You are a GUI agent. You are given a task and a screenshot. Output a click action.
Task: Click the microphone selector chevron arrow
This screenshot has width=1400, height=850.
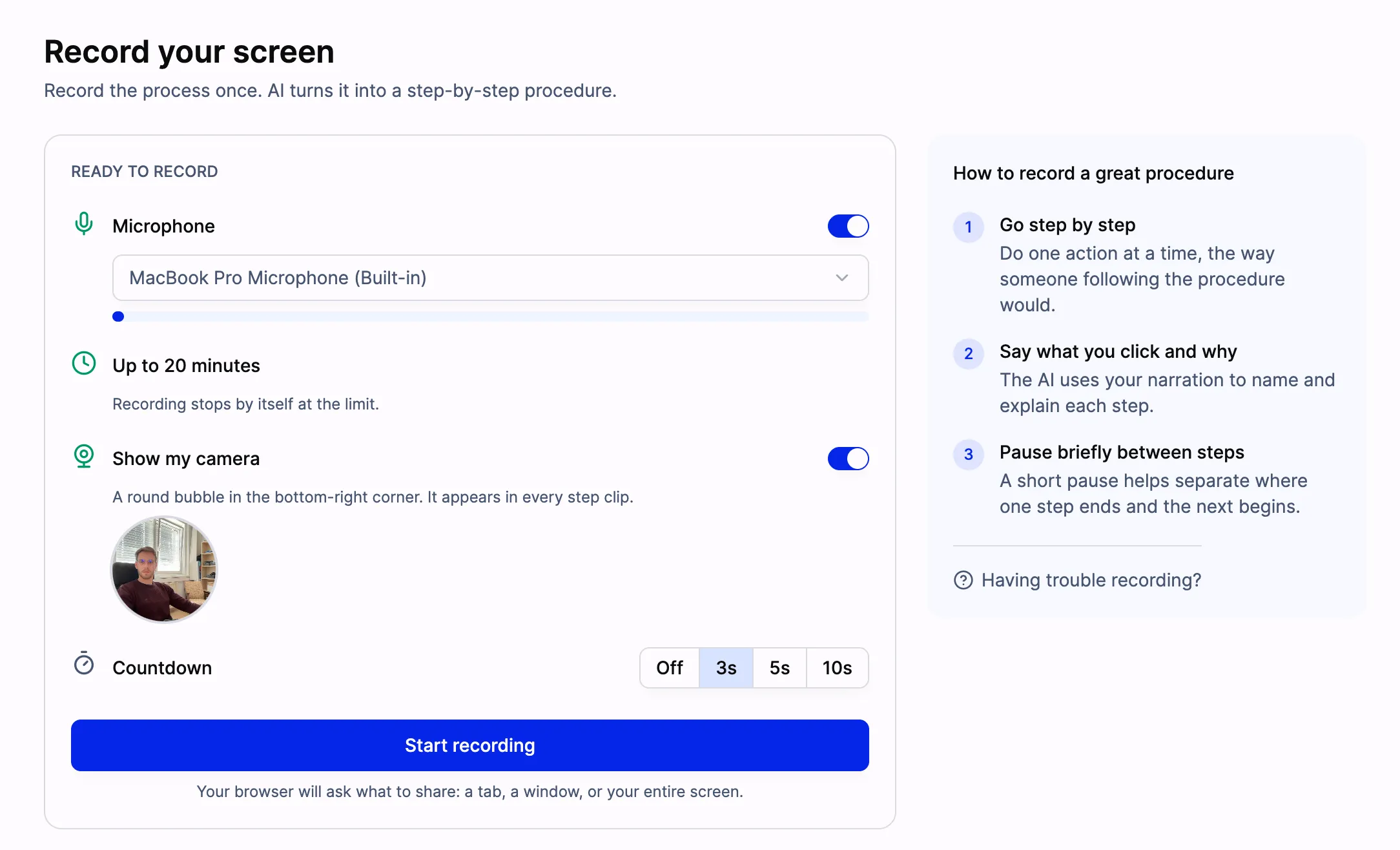tap(841, 278)
